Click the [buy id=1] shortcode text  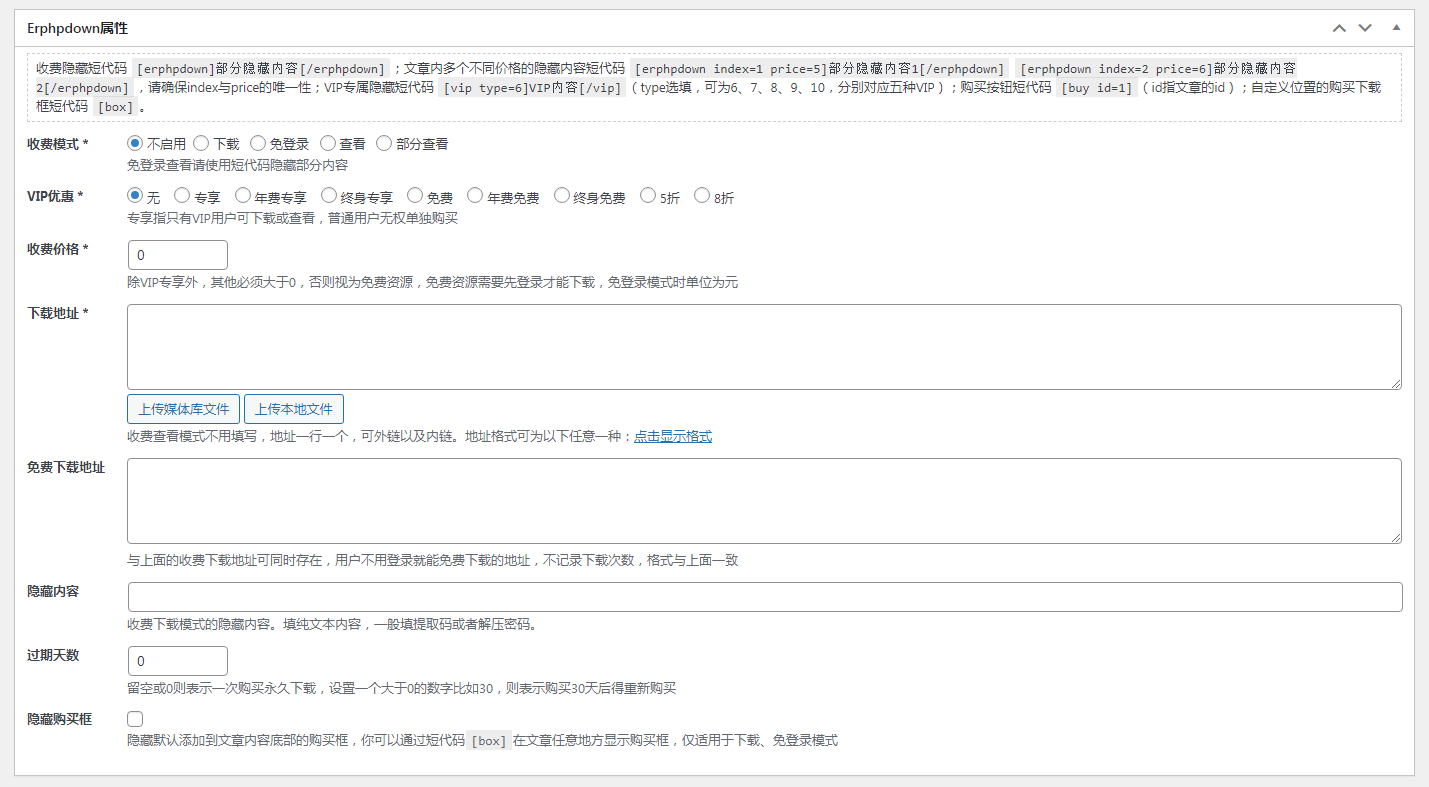pos(1096,88)
